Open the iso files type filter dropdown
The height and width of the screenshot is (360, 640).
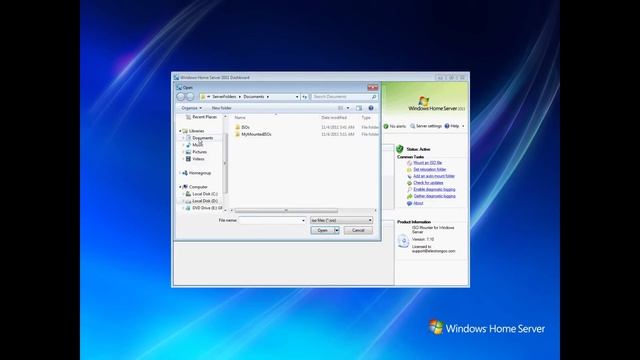tap(341, 220)
